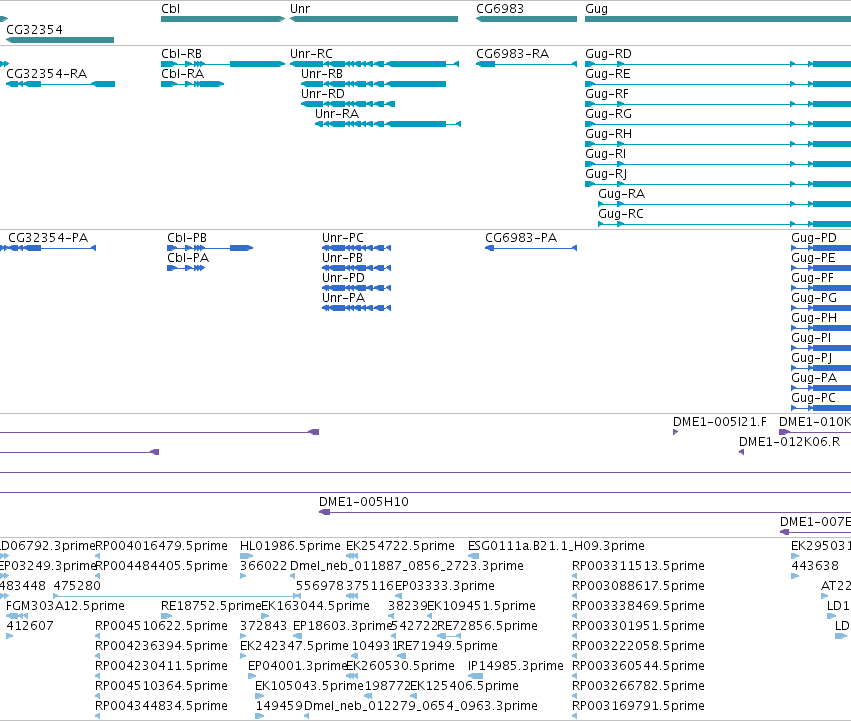Click the Unr-RA transcript glyph

pyautogui.click(x=388, y=124)
